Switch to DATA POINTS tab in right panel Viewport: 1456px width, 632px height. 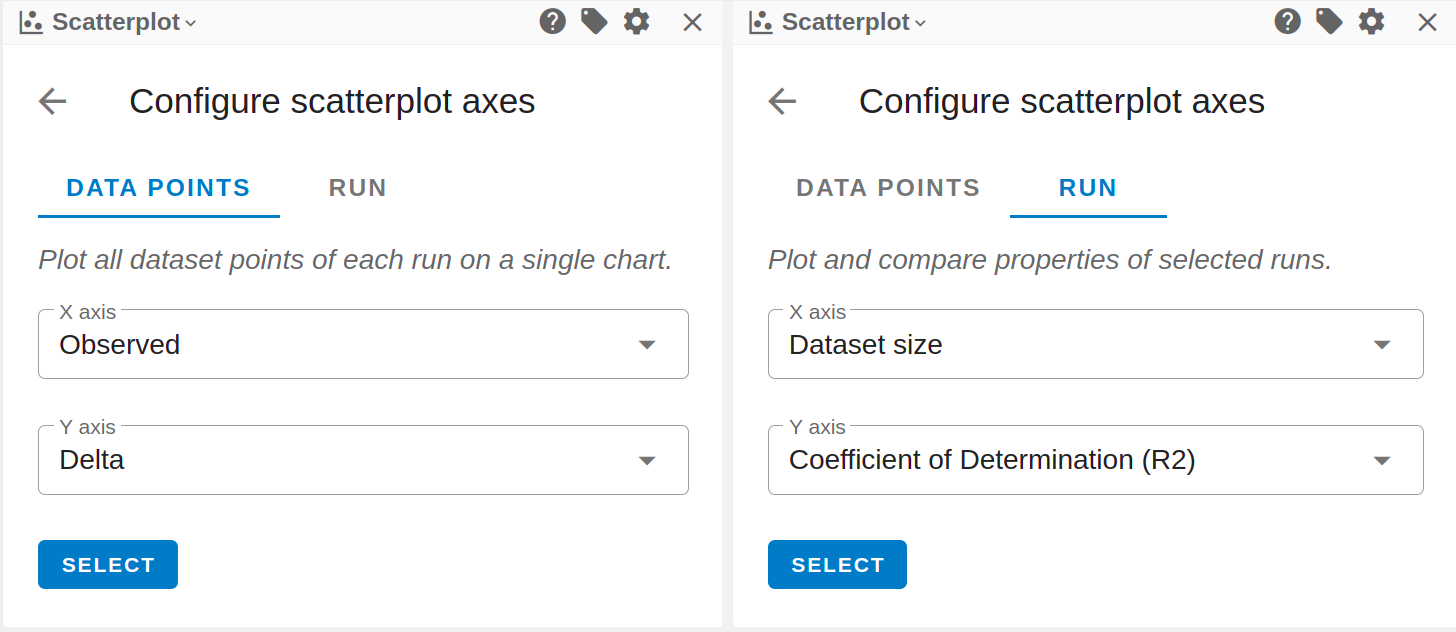pos(888,188)
